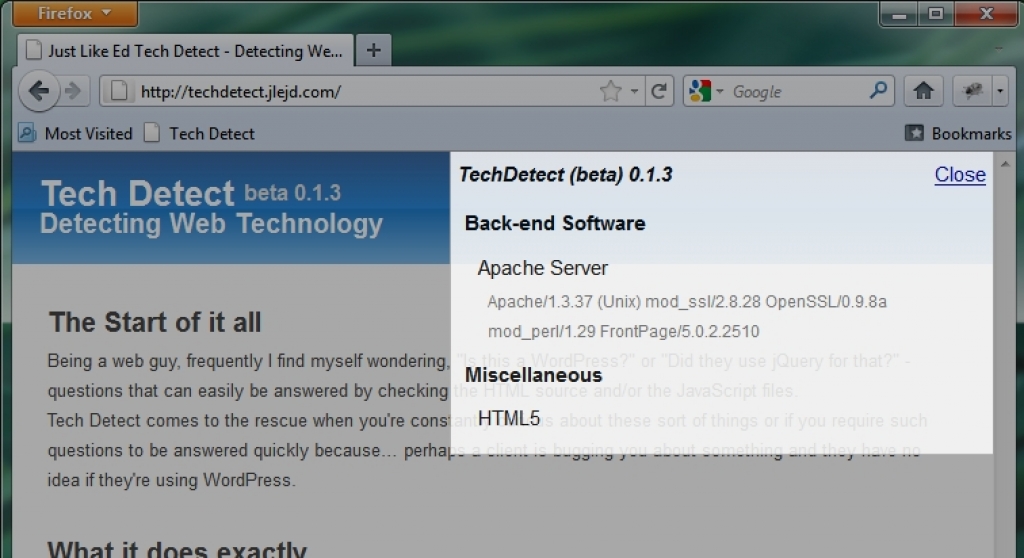This screenshot has width=1024, height=558.
Task: Minimize the Firefox window
Action: [899, 14]
